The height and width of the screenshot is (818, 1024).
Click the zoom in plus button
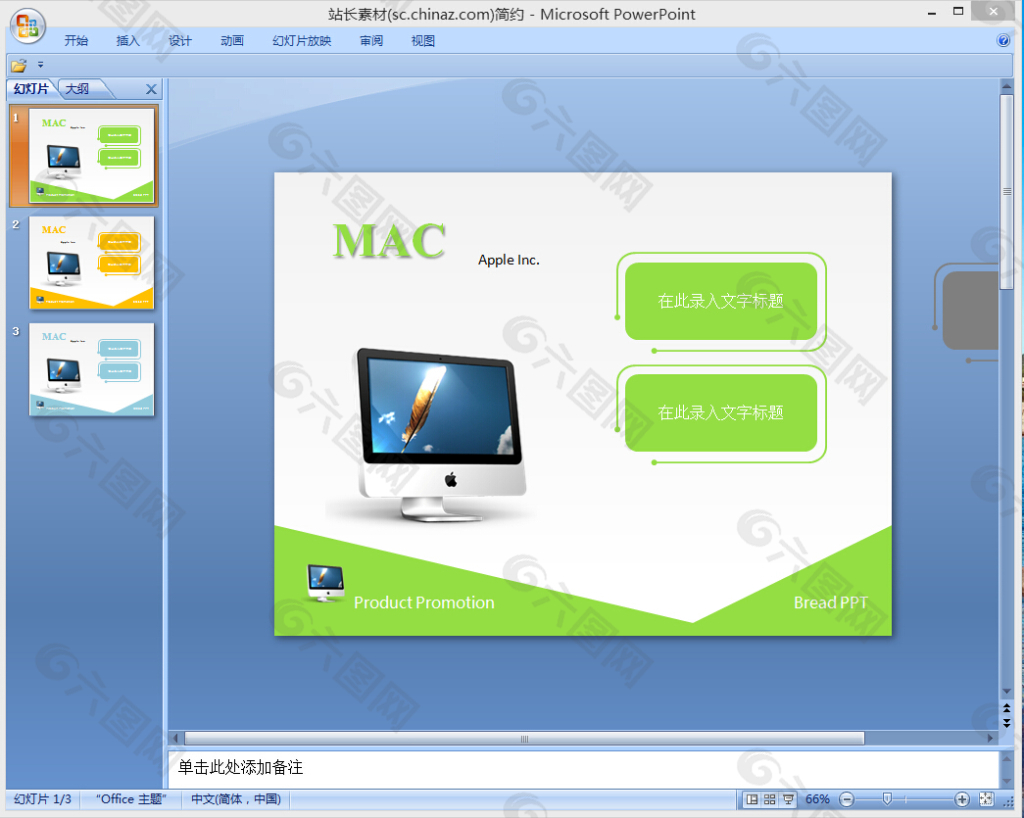click(962, 800)
